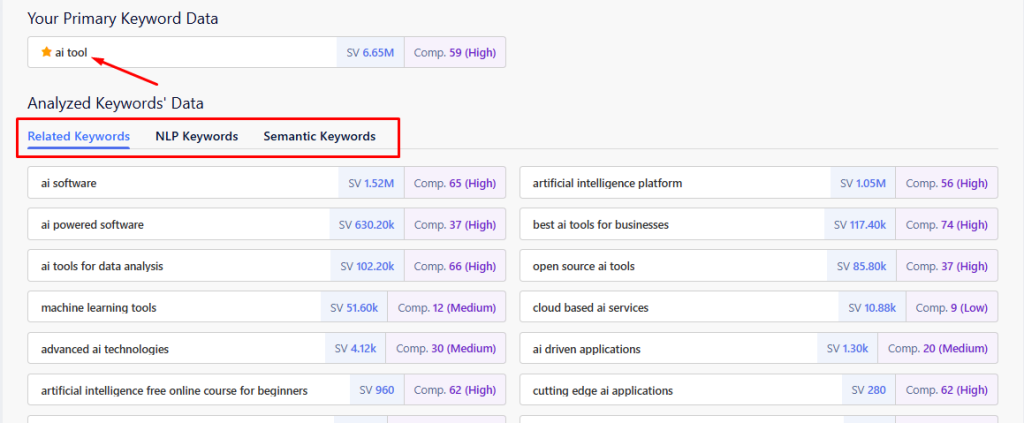Select the 'advanced ai technologies' keyword

104,349
